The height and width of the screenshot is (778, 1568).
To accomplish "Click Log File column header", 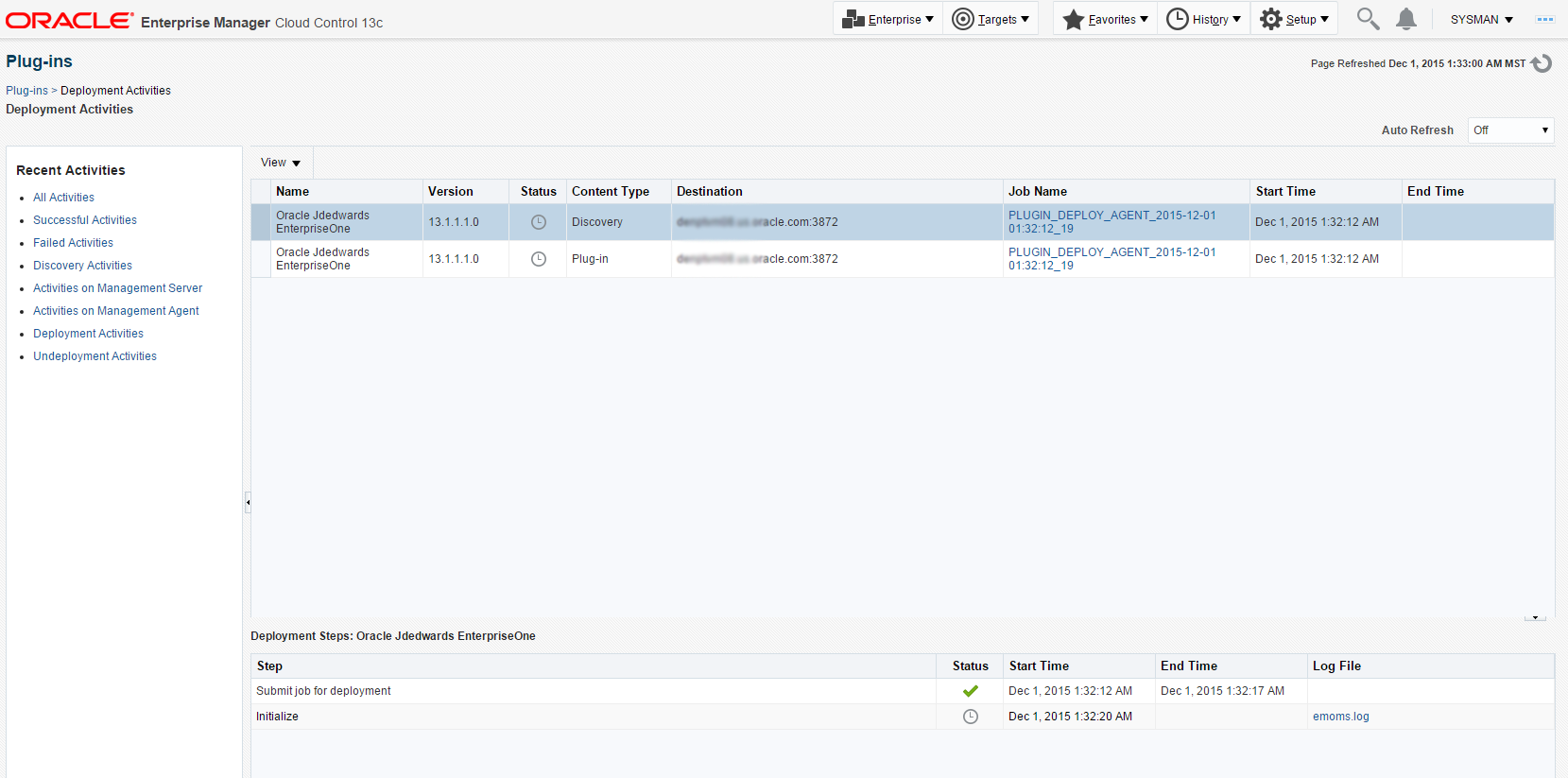I will click(x=1430, y=666).
